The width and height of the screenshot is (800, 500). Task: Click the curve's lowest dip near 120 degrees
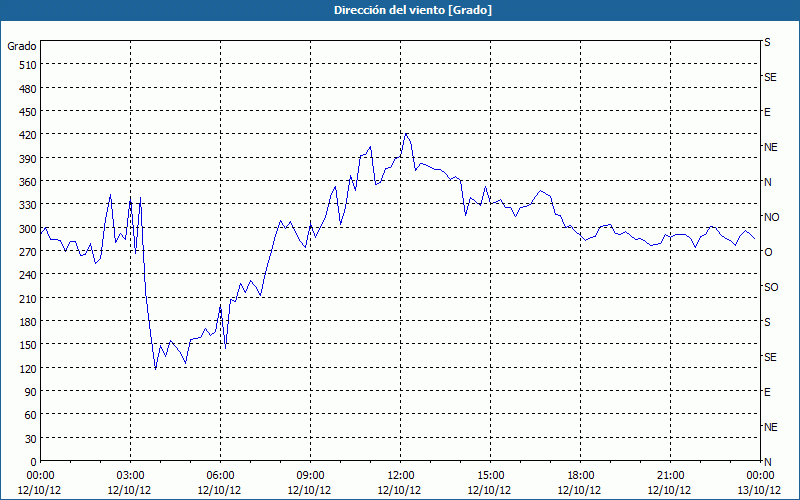coord(156,368)
